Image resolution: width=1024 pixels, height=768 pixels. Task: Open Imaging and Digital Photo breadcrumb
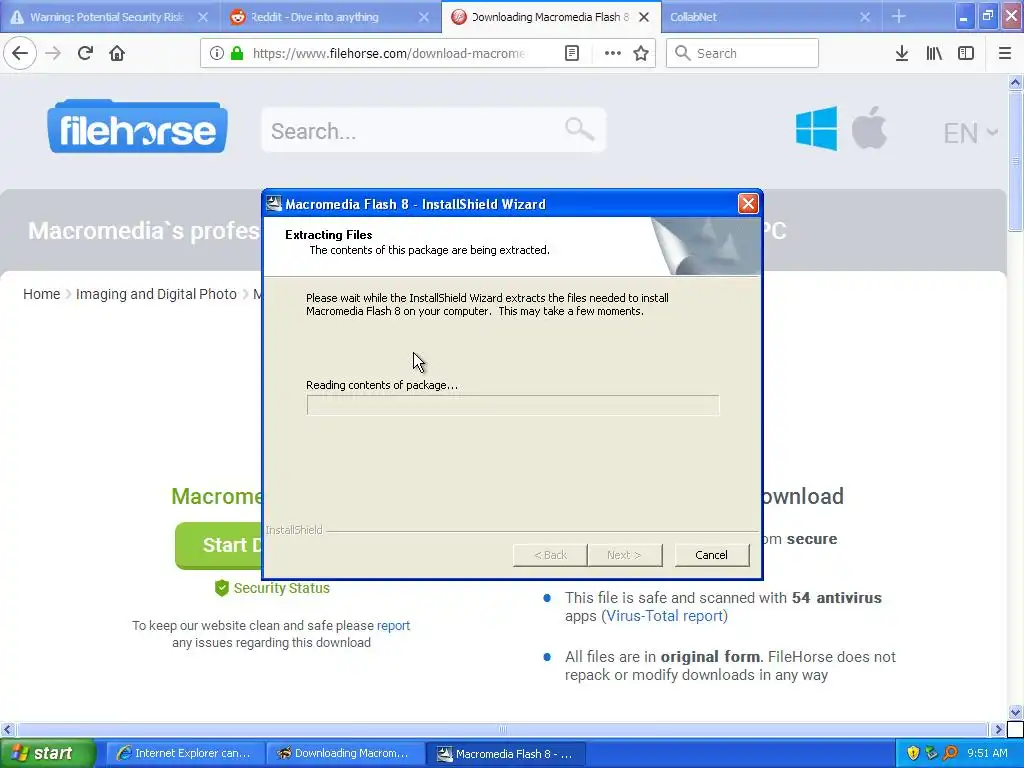click(x=156, y=294)
